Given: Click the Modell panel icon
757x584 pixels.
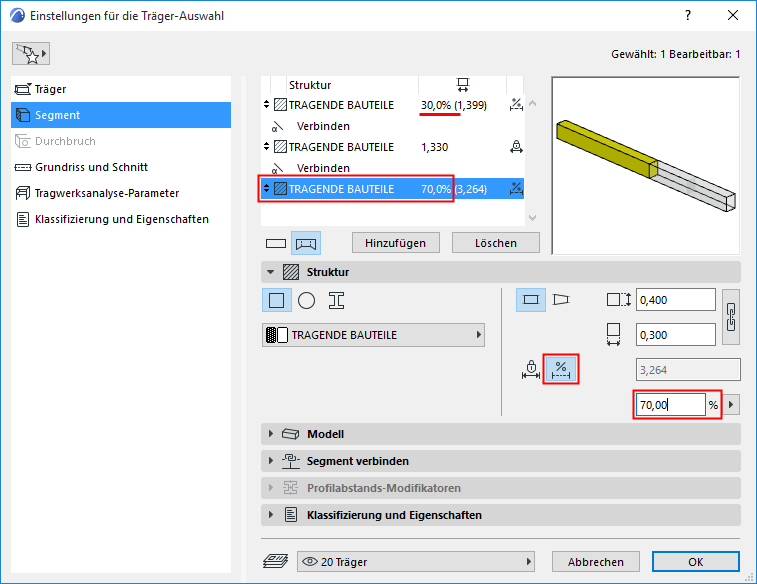Looking at the screenshot, I should coord(291,434).
